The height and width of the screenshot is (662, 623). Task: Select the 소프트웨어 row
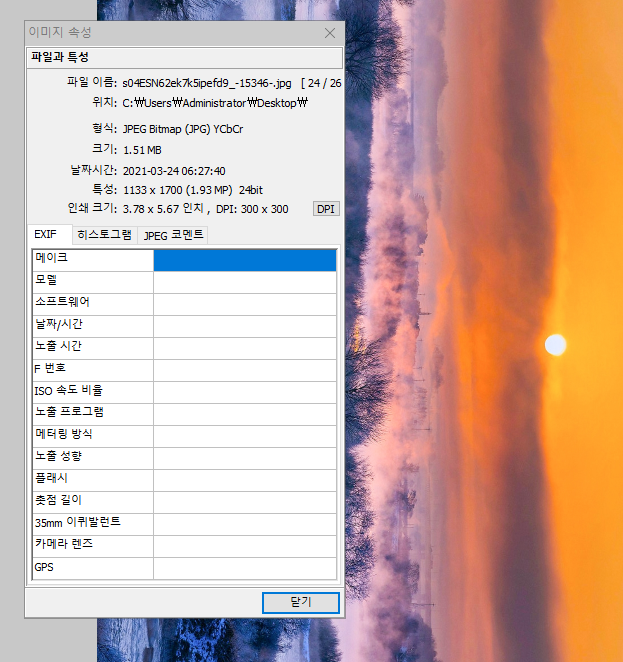click(184, 304)
